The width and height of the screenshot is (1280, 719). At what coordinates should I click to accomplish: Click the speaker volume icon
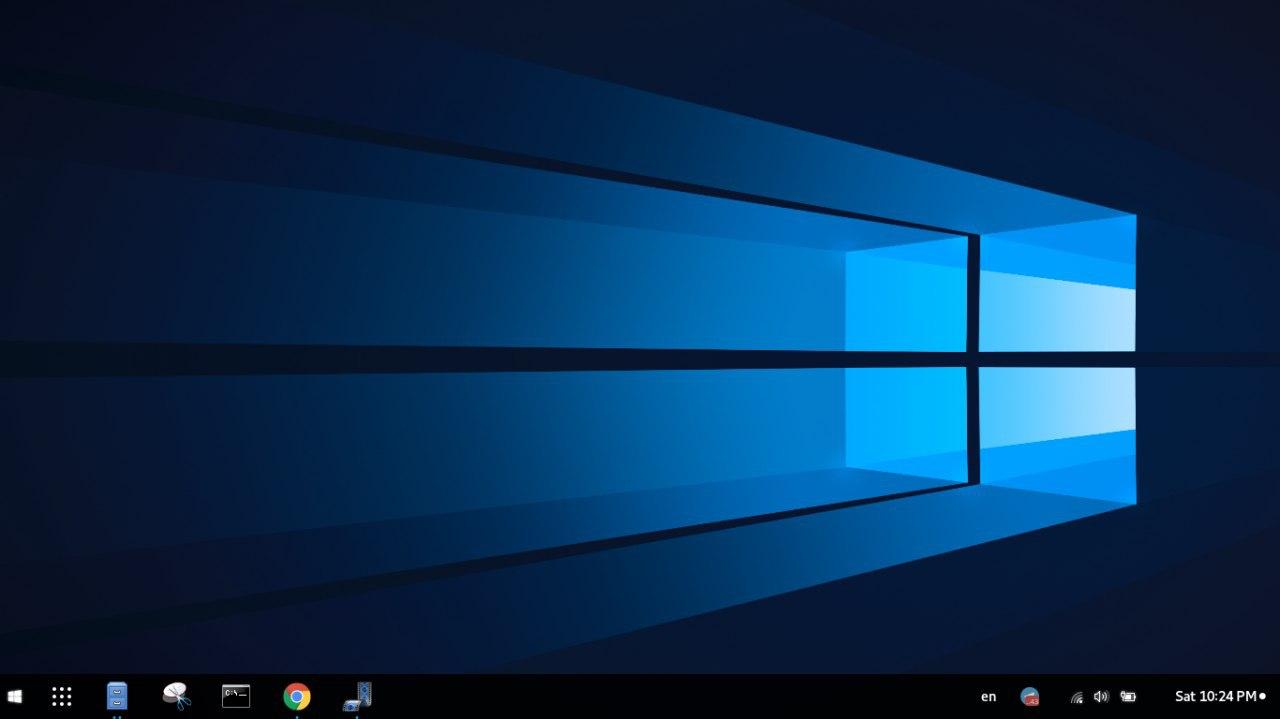[1101, 696]
